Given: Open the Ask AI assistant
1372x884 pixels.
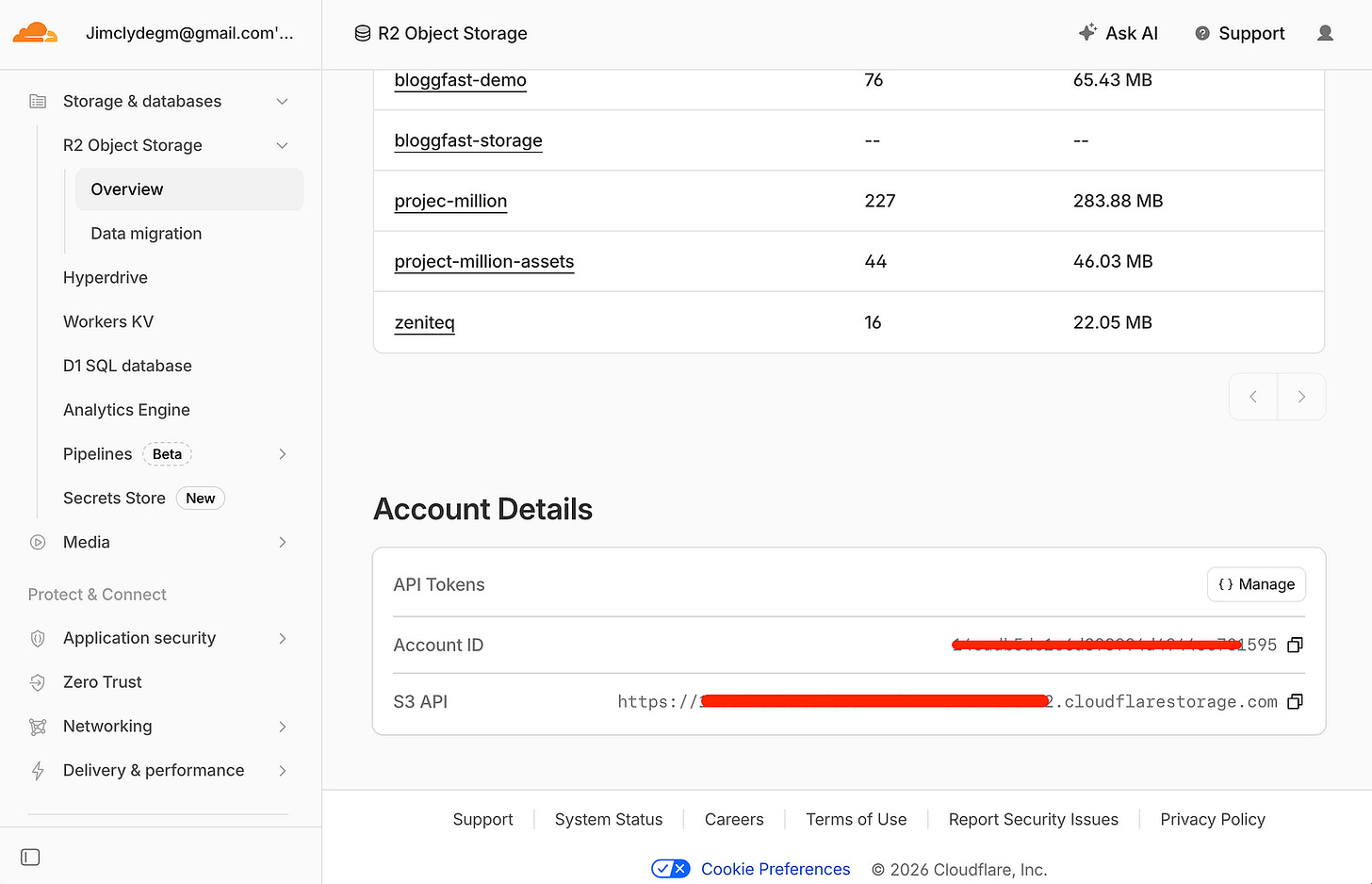Looking at the screenshot, I should click(x=1119, y=33).
